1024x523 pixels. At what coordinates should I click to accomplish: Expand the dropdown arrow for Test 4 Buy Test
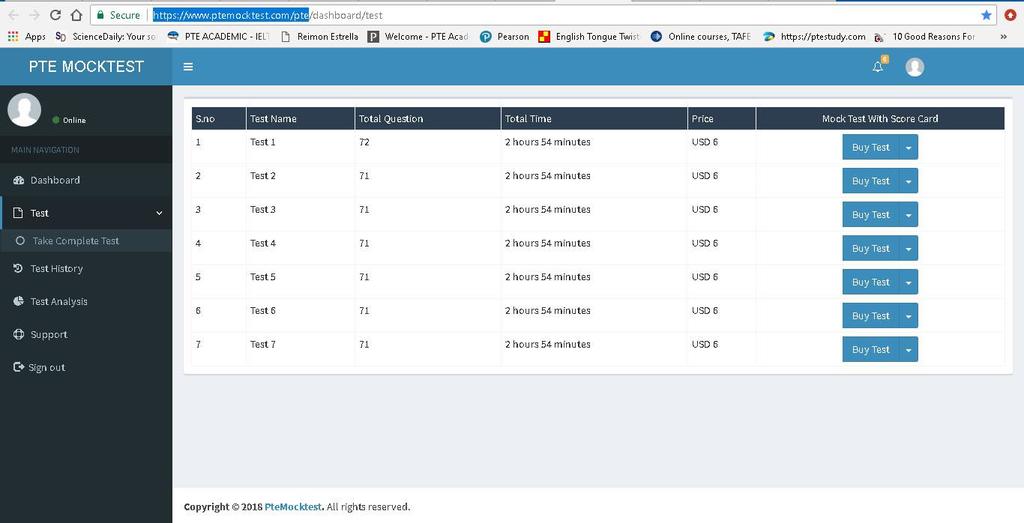click(908, 248)
